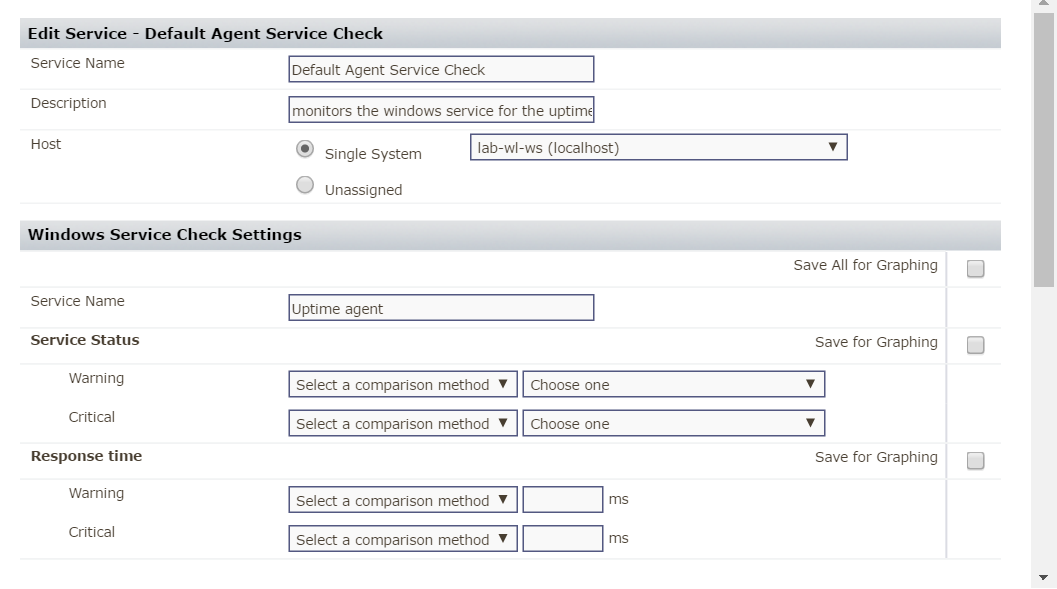
Task: Click the Uptime agent service name field
Action: [x=441, y=308]
